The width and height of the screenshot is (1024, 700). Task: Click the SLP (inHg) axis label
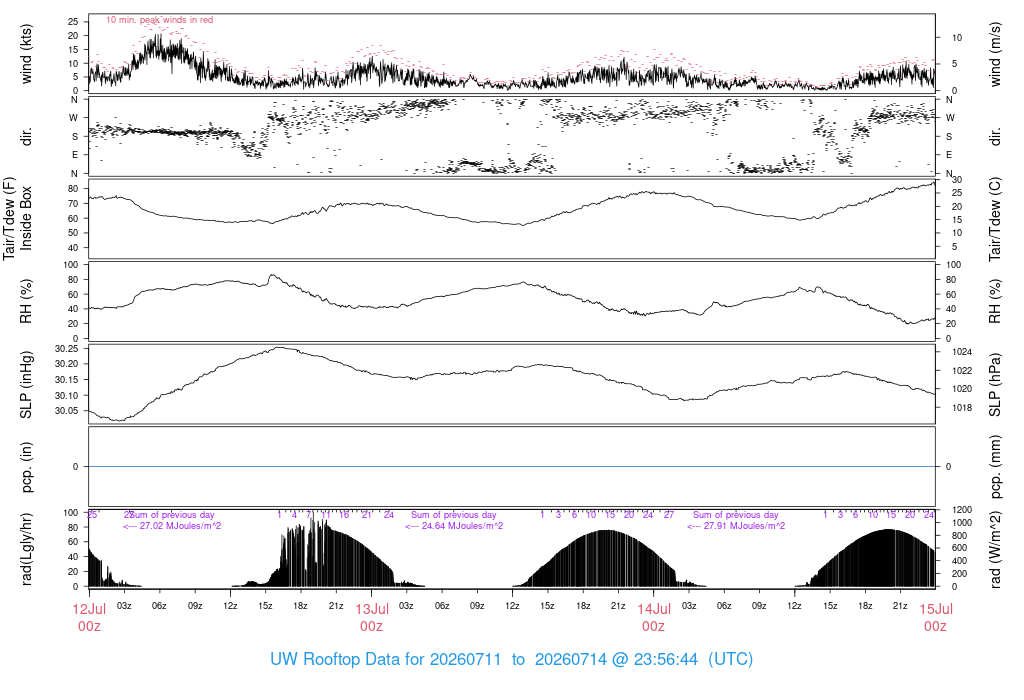(x=26, y=384)
